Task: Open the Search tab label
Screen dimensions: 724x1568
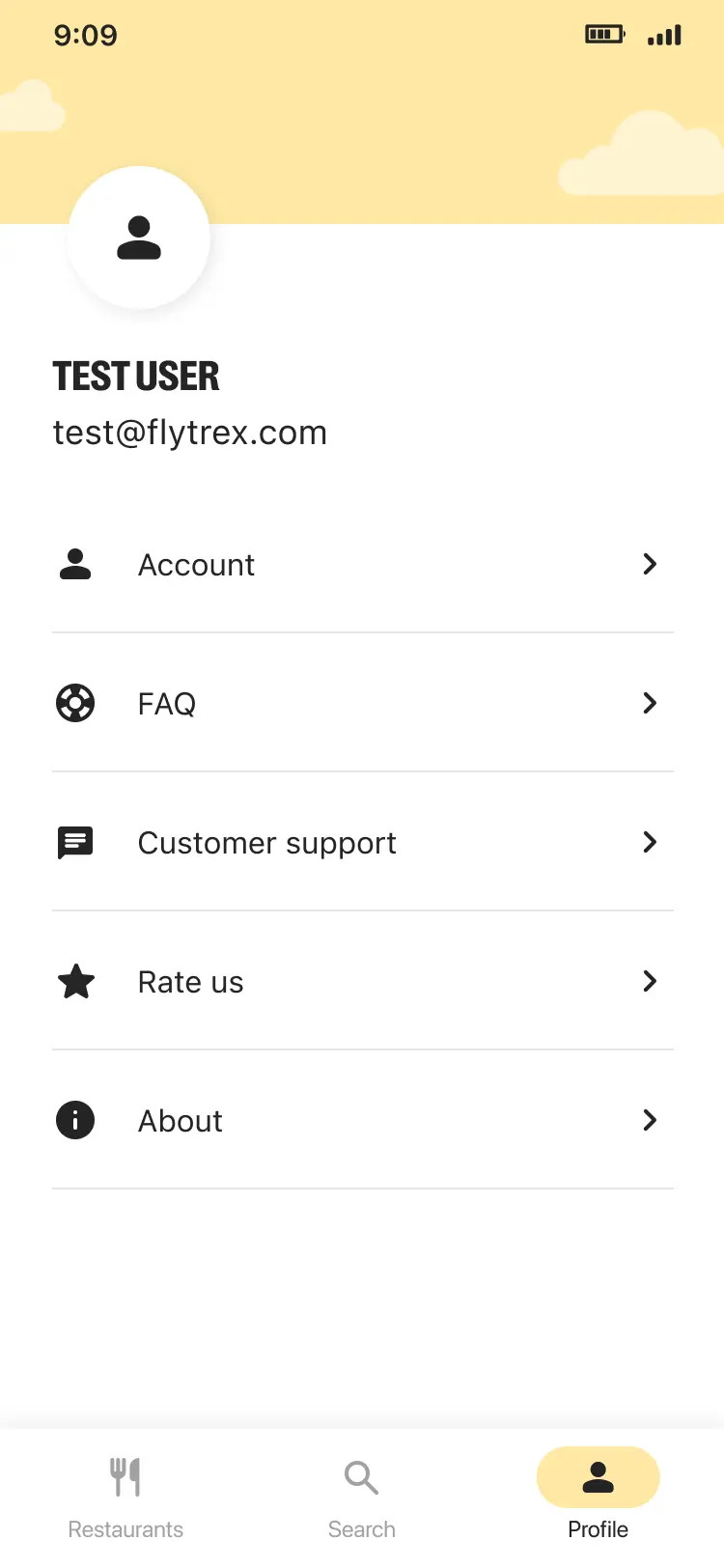Action: click(361, 1529)
